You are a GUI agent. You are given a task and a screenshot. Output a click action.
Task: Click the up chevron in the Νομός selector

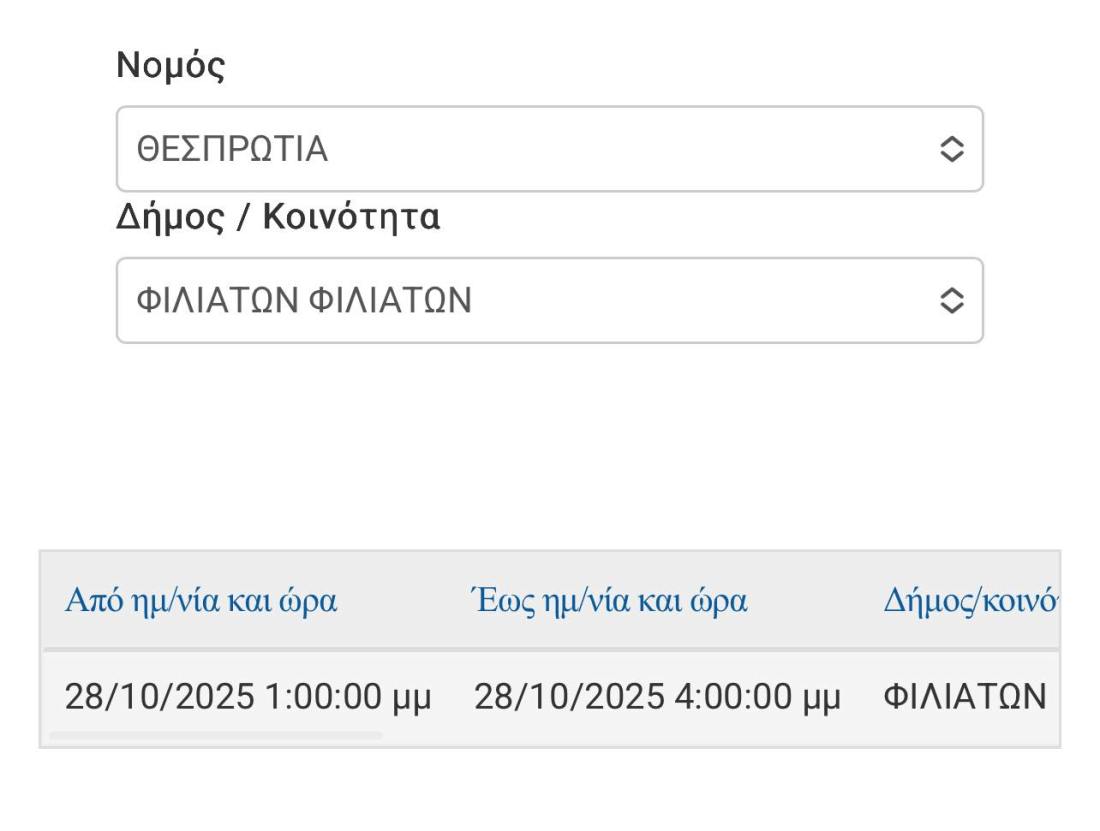[x=952, y=142]
